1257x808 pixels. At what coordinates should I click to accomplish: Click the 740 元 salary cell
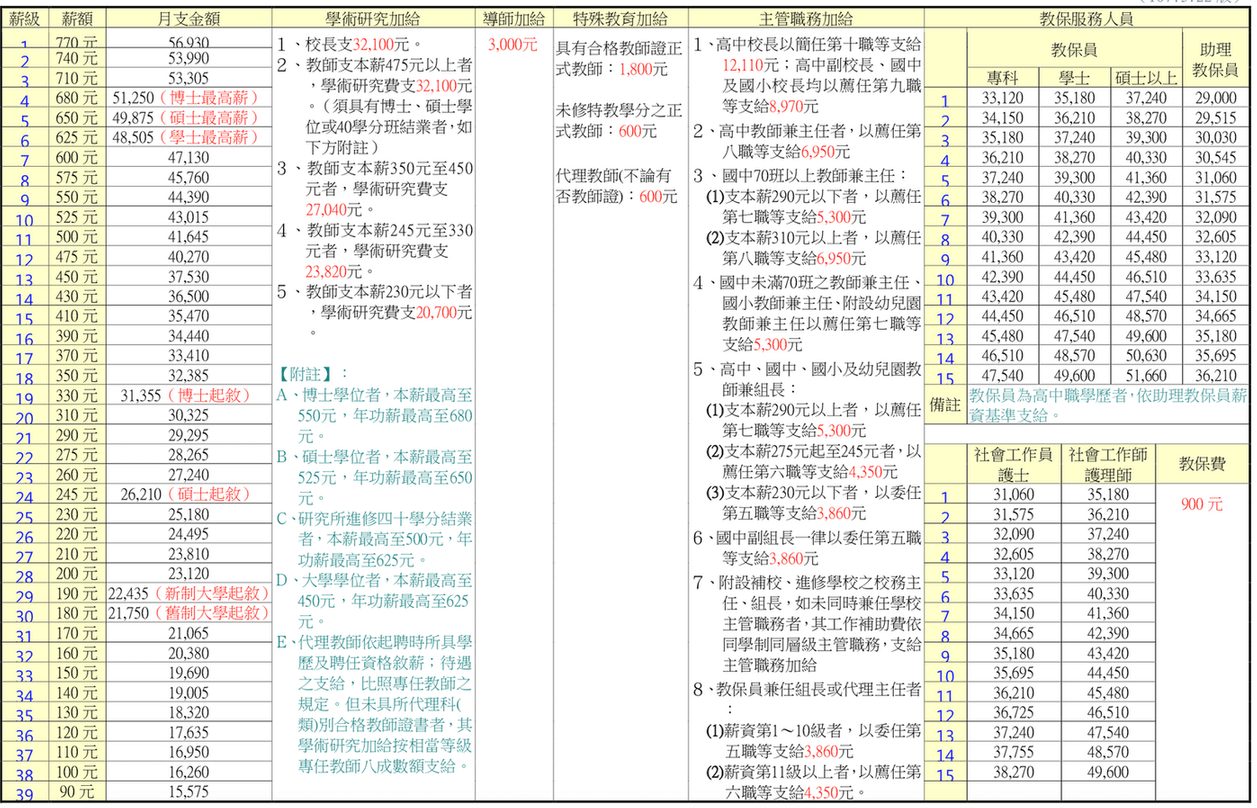click(75, 60)
